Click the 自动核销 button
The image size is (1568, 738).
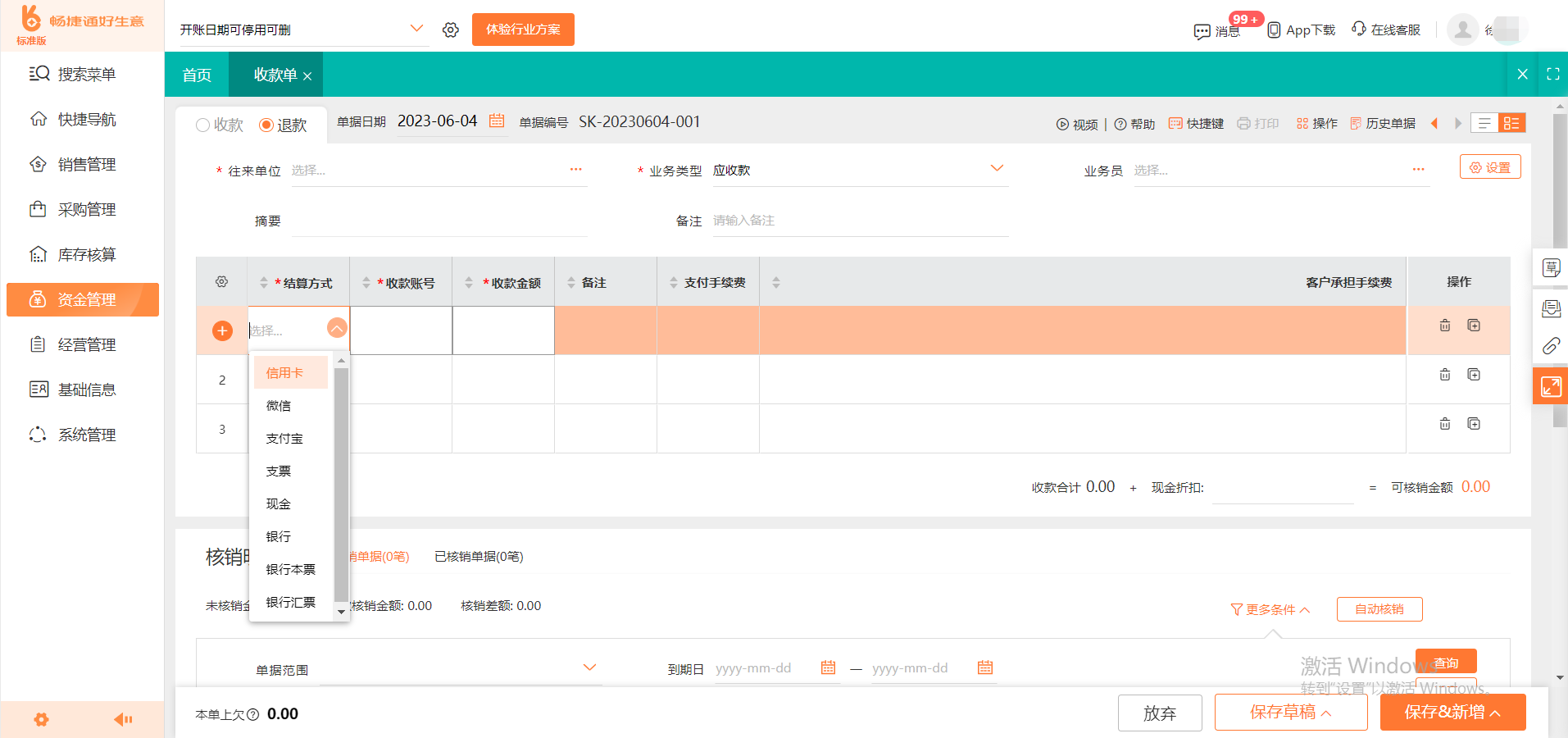1379,608
